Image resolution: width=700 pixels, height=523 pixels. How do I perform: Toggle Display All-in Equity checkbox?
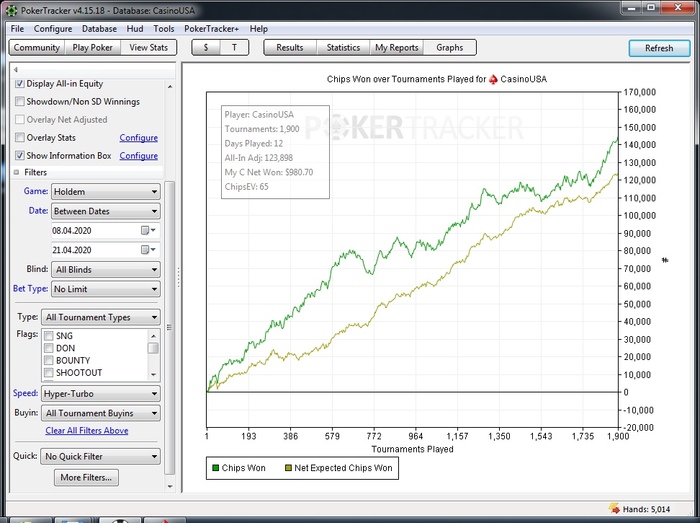pos(20,83)
